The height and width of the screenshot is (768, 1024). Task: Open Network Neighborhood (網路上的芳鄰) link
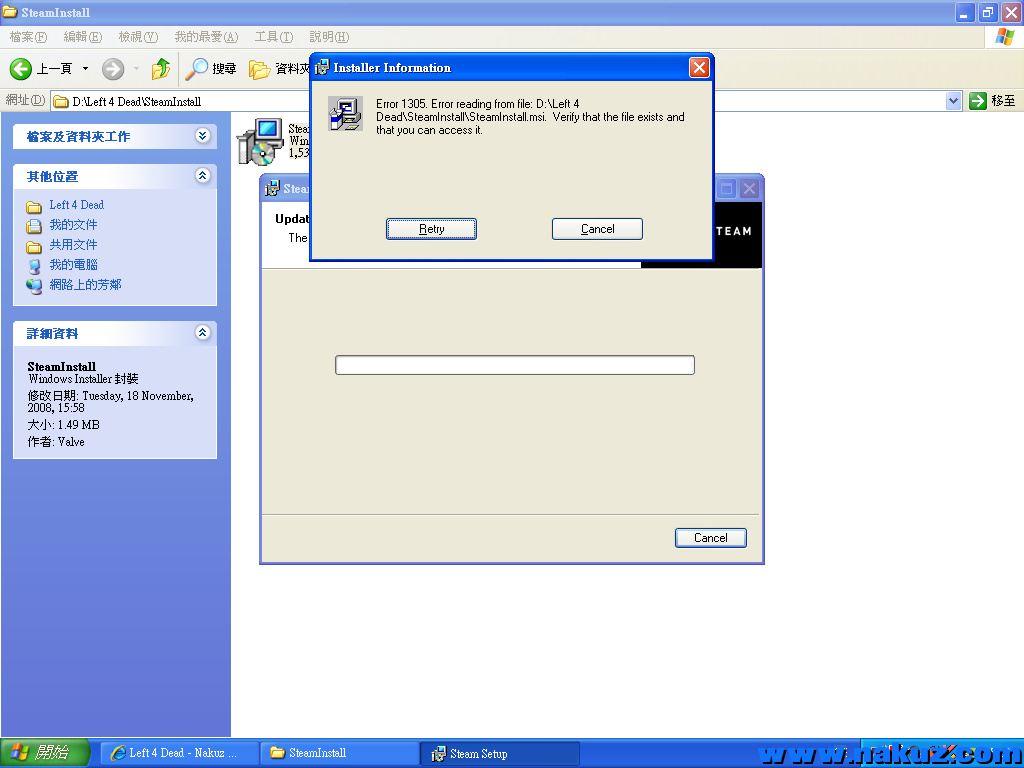pos(84,285)
